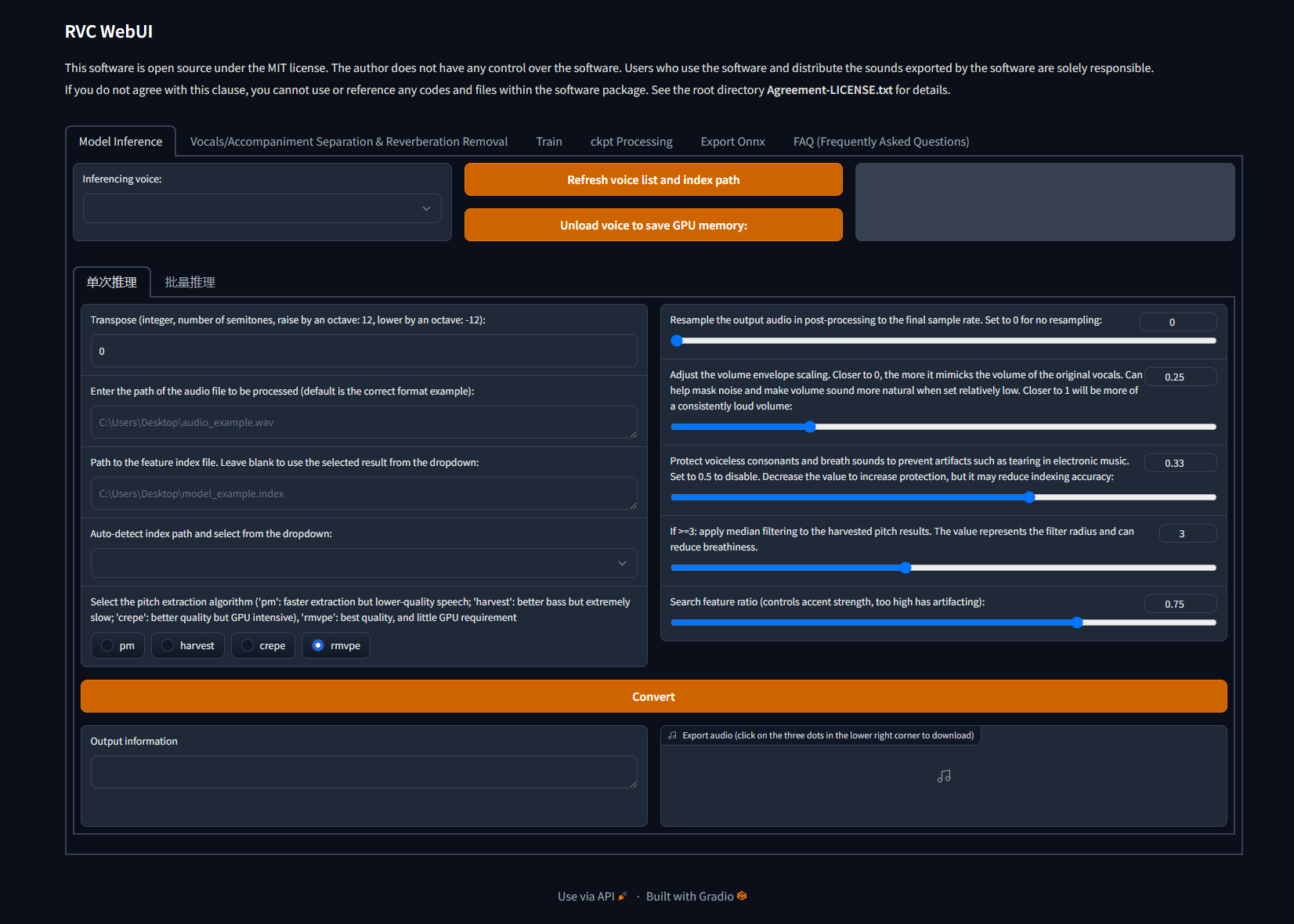Click the music note icon in export audio panel
The height and width of the screenshot is (924, 1294).
944,776
